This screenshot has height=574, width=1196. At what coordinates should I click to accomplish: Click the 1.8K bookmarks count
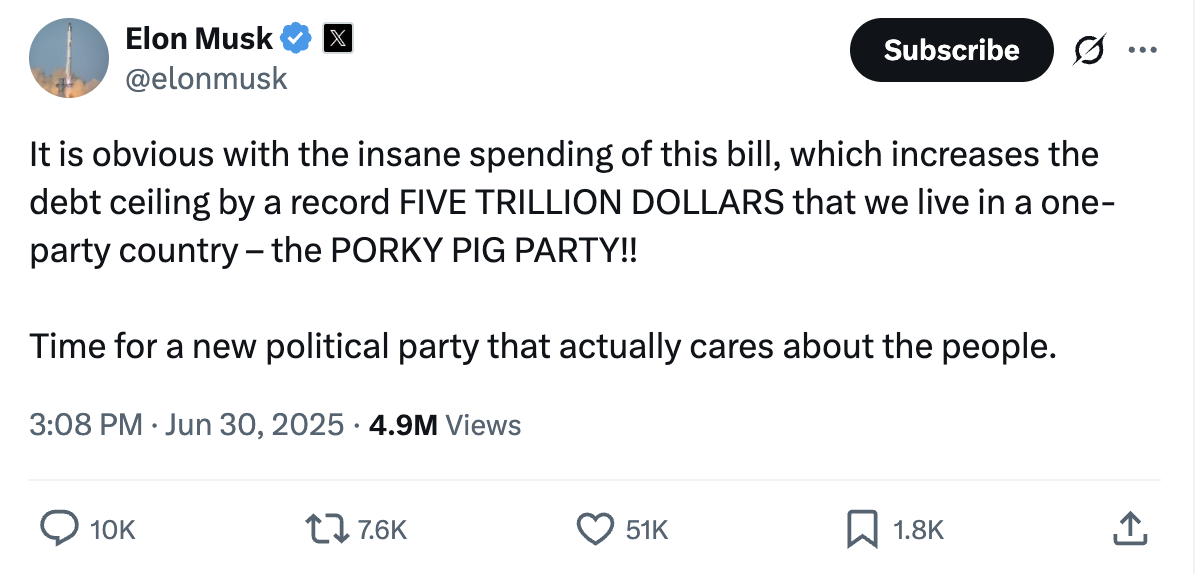point(917,529)
